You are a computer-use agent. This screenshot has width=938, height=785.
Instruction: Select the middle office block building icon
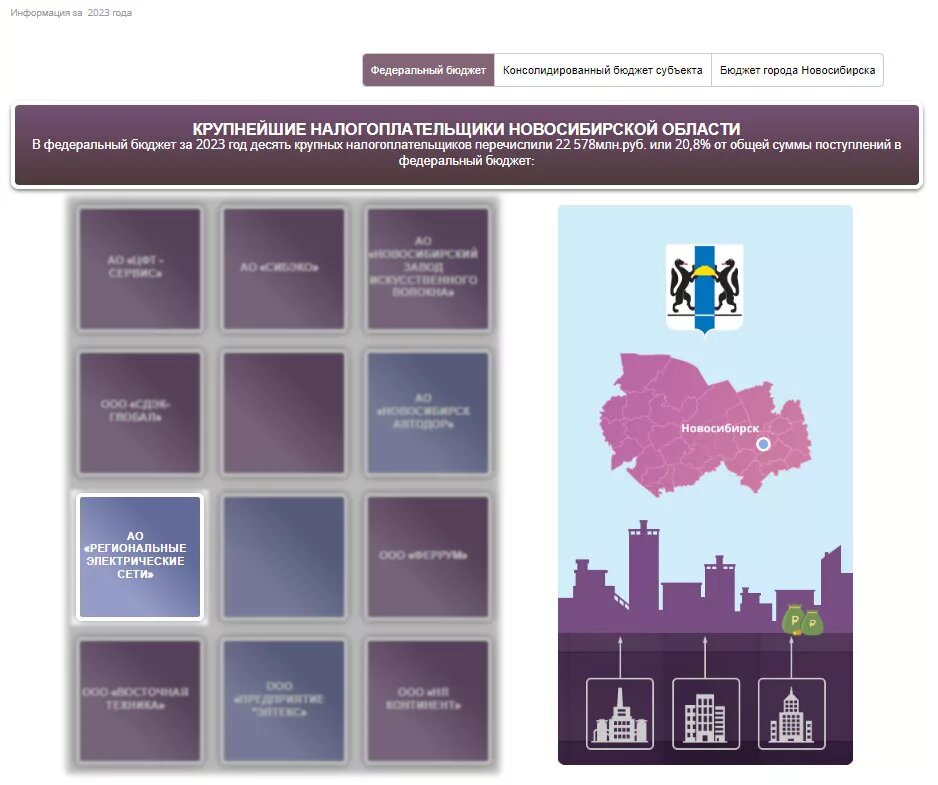706,714
